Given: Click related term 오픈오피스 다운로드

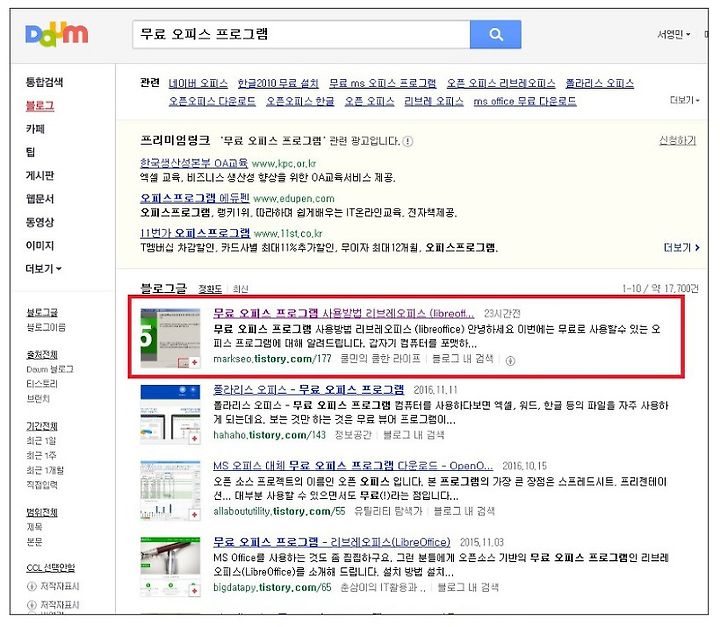Looking at the screenshot, I should pyautogui.click(x=212, y=101).
